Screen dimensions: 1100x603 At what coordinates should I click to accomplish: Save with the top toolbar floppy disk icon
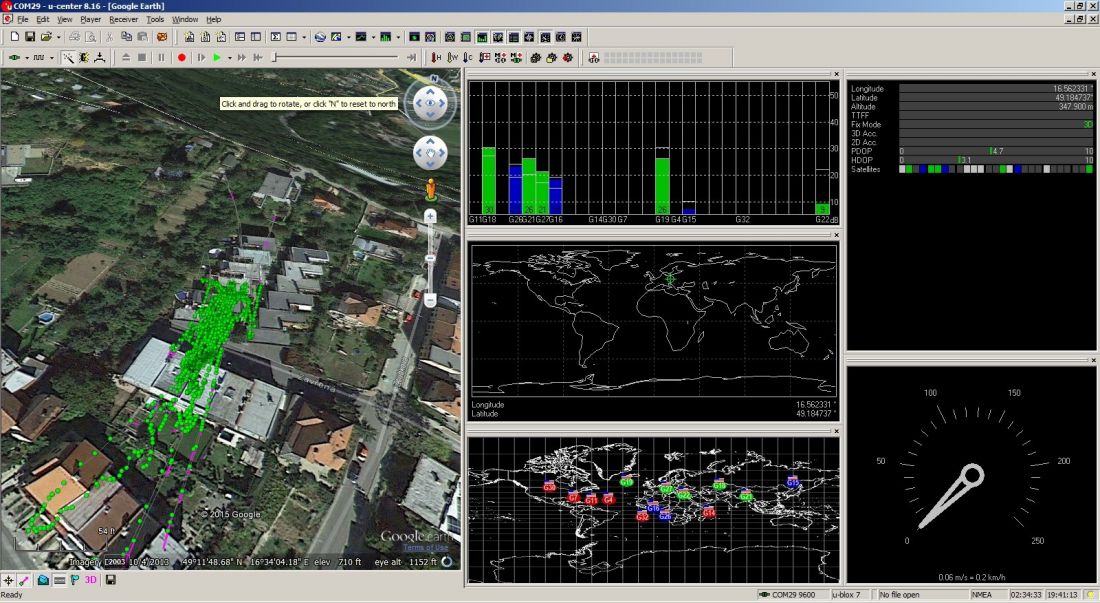[x=30, y=36]
